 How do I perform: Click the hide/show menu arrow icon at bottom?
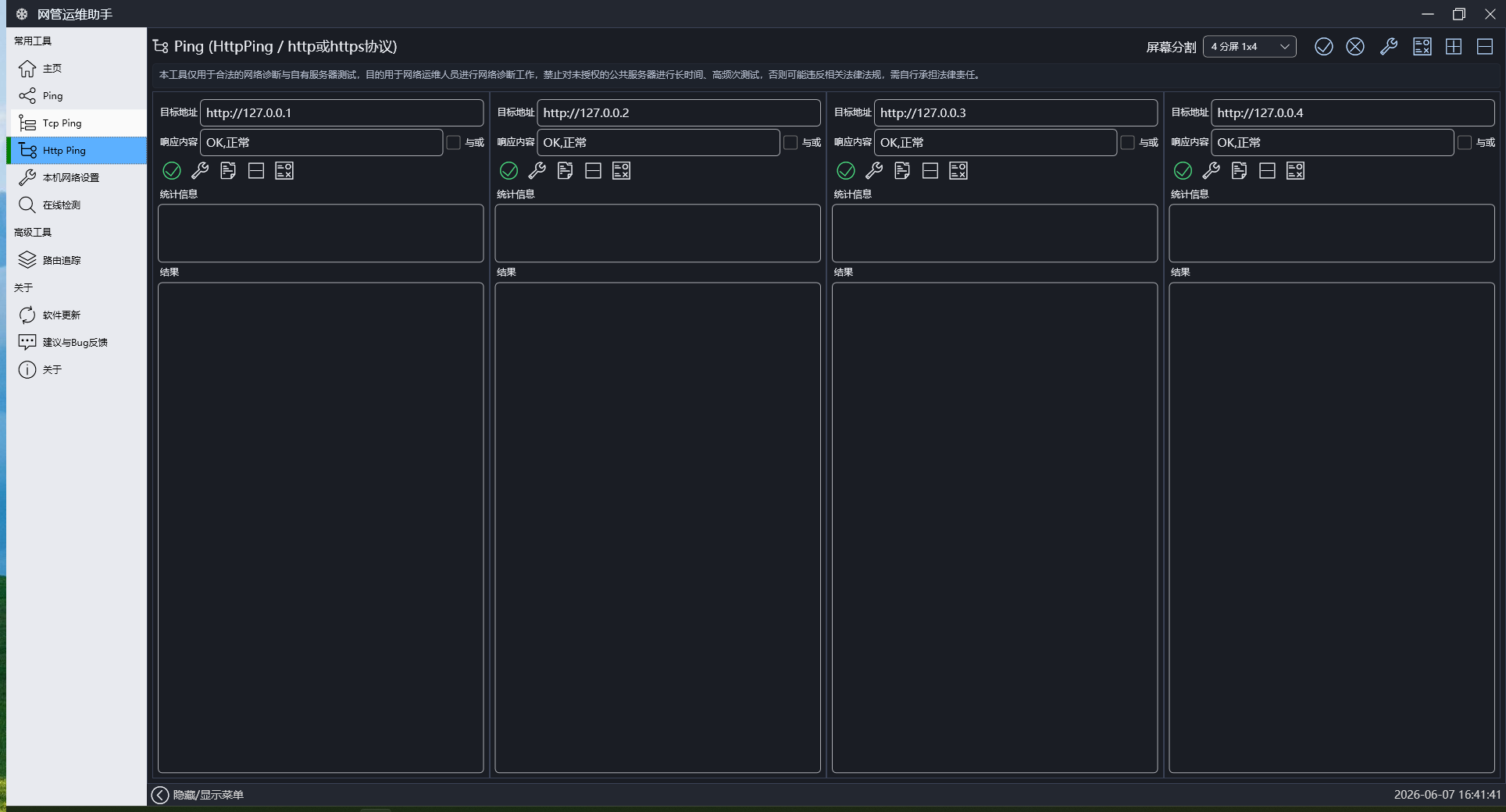click(159, 795)
